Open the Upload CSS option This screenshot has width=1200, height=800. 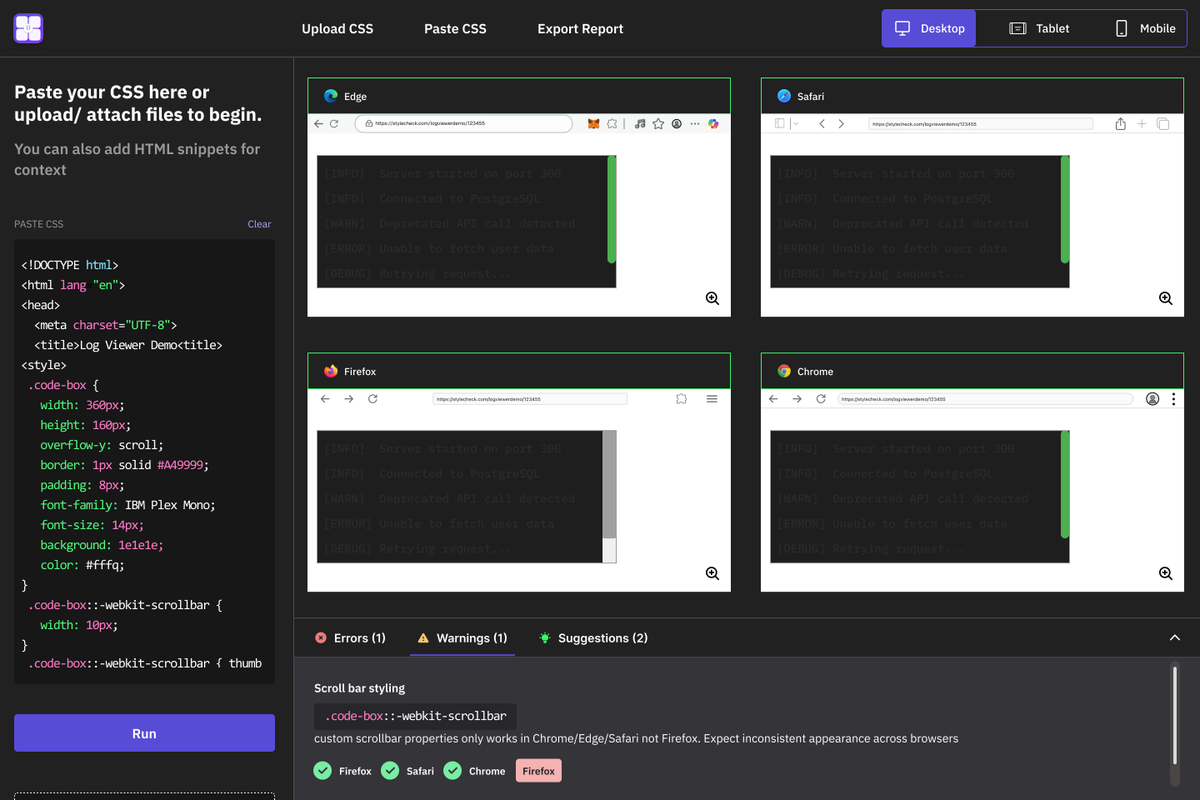pyautogui.click(x=337, y=29)
